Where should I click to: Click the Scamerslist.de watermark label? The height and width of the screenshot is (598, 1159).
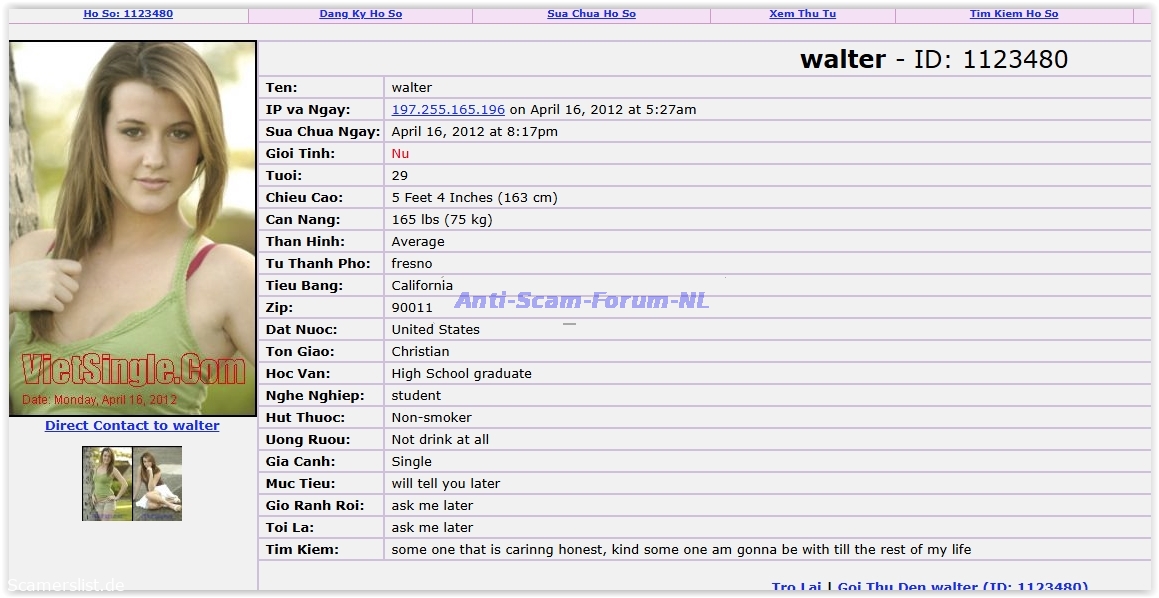pos(66,585)
